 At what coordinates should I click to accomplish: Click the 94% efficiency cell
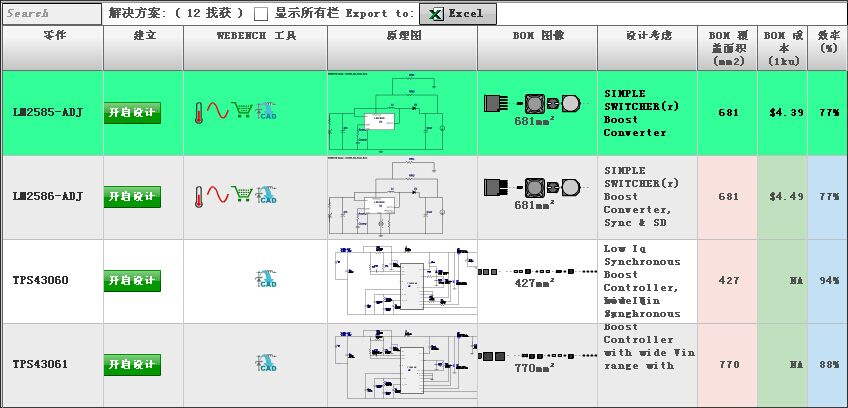coord(829,280)
